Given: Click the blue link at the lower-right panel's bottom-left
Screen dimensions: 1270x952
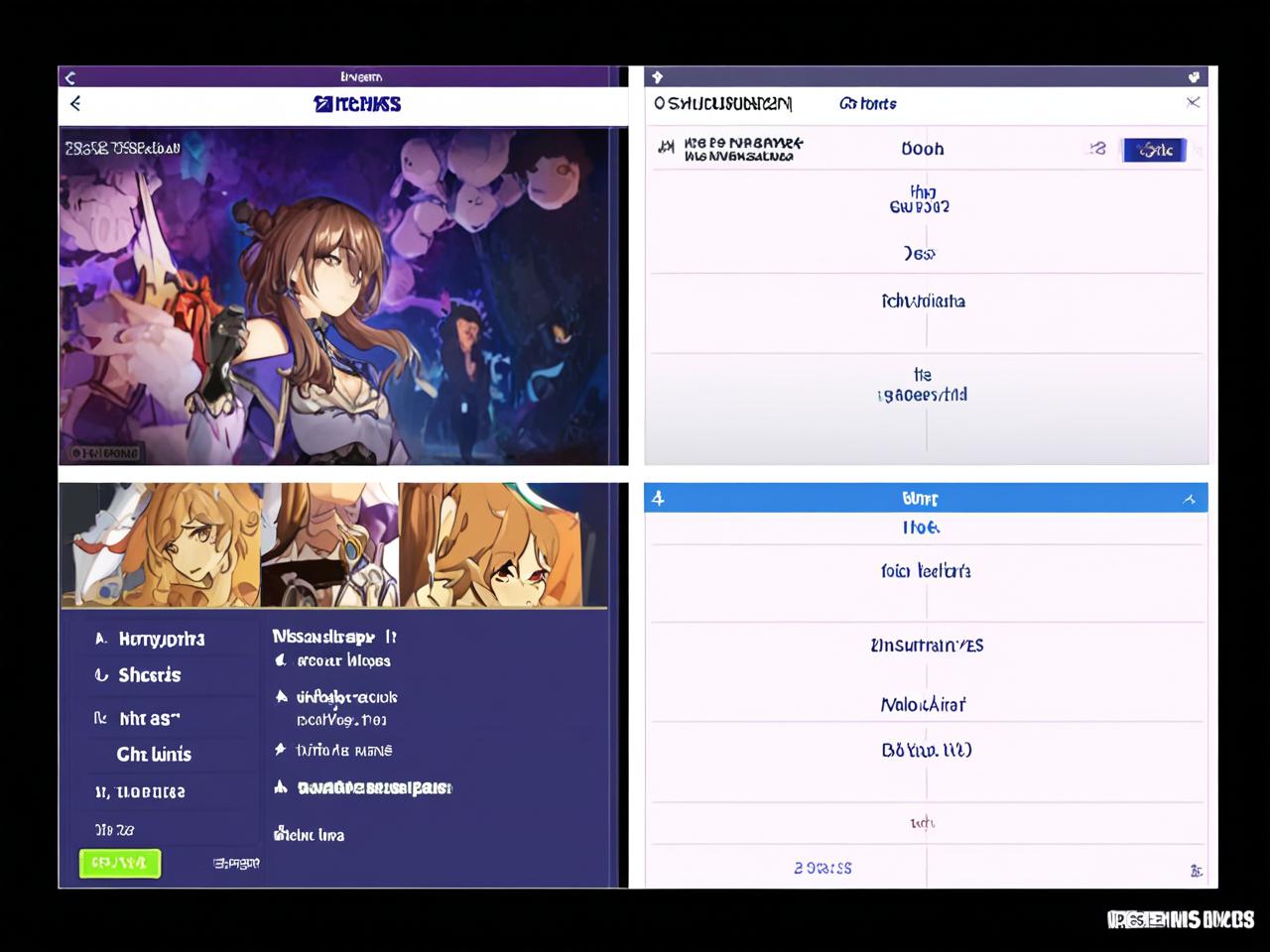Looking at the screenshot, I should tap(823, 868).
